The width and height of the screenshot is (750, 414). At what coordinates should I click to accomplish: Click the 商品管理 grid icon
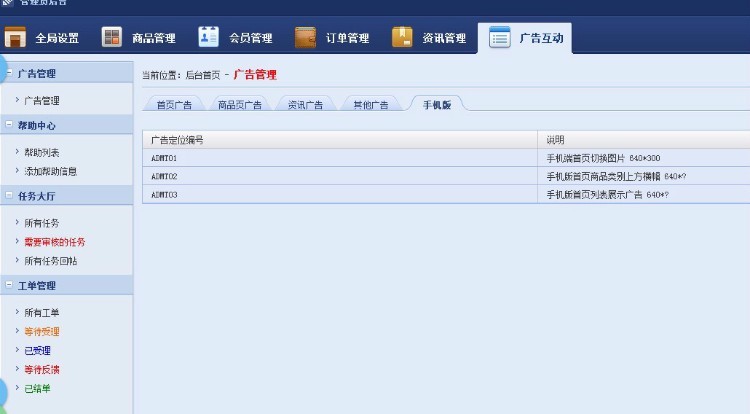112,37
